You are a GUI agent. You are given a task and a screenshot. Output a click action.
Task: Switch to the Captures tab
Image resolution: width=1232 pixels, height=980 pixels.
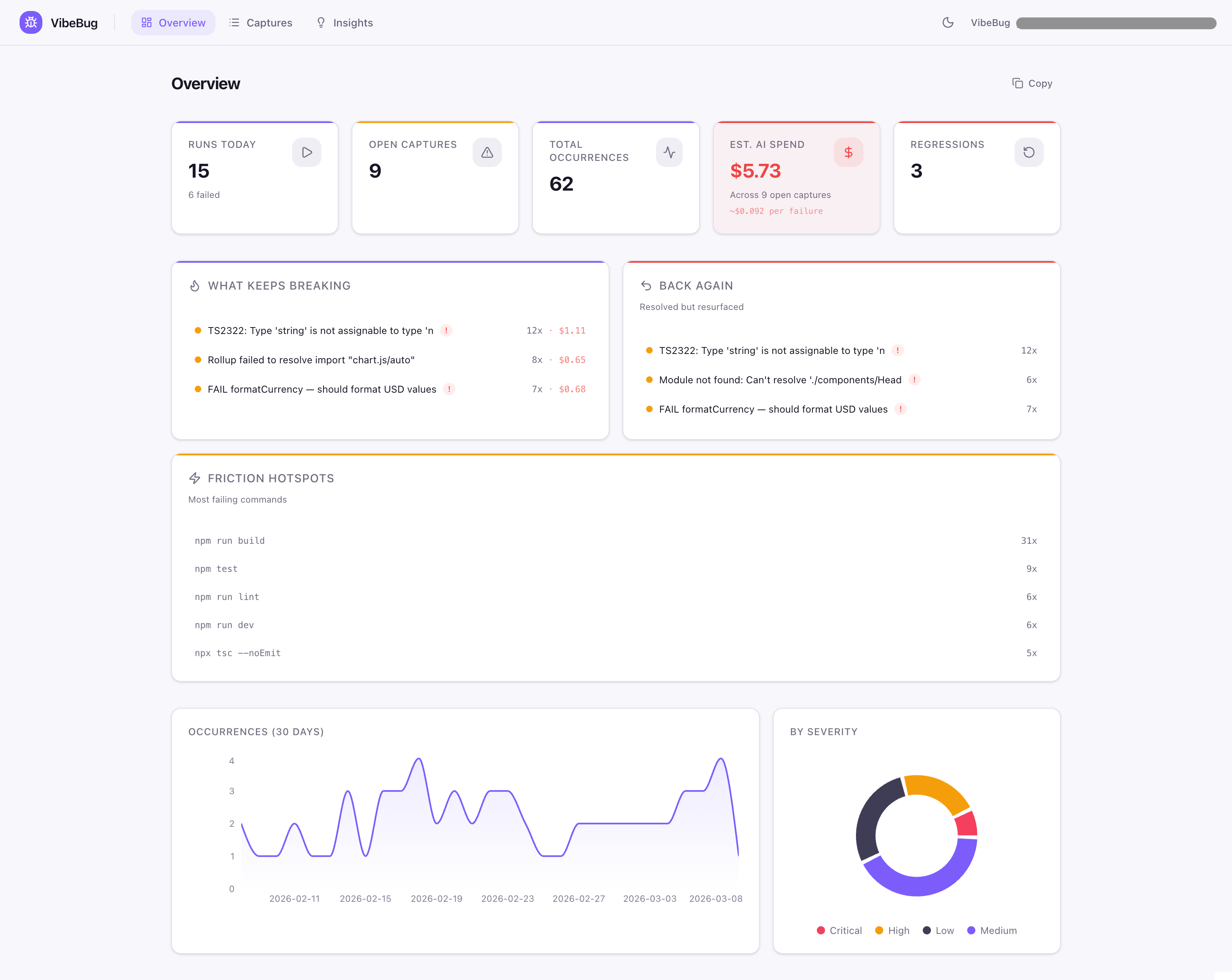261,23
